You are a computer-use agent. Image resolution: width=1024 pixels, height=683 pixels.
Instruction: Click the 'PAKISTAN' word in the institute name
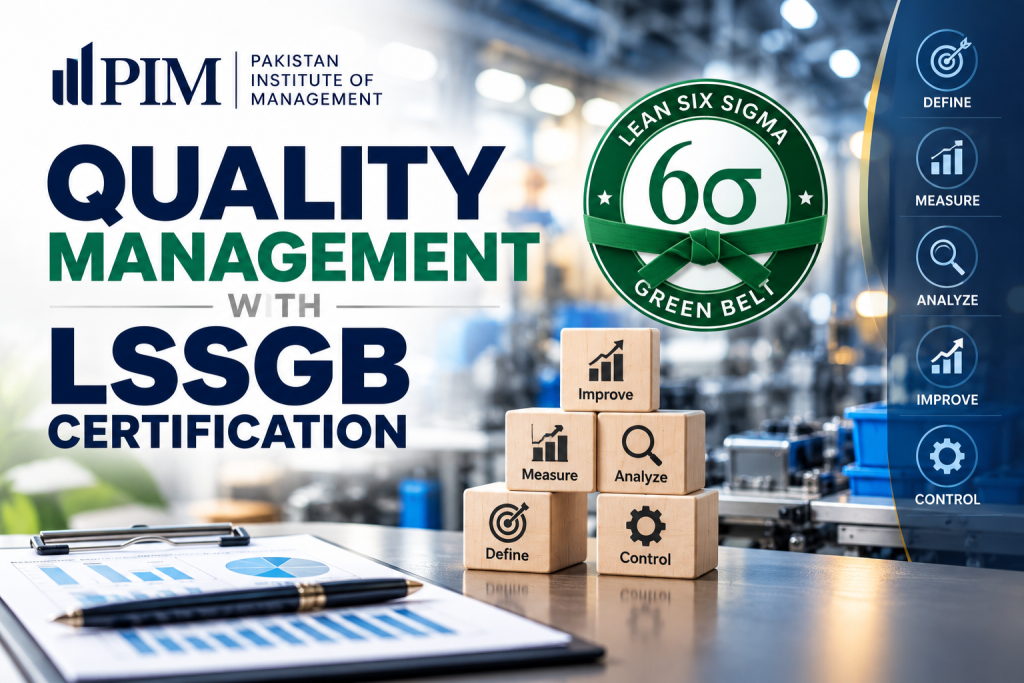[x=295, y=61]
